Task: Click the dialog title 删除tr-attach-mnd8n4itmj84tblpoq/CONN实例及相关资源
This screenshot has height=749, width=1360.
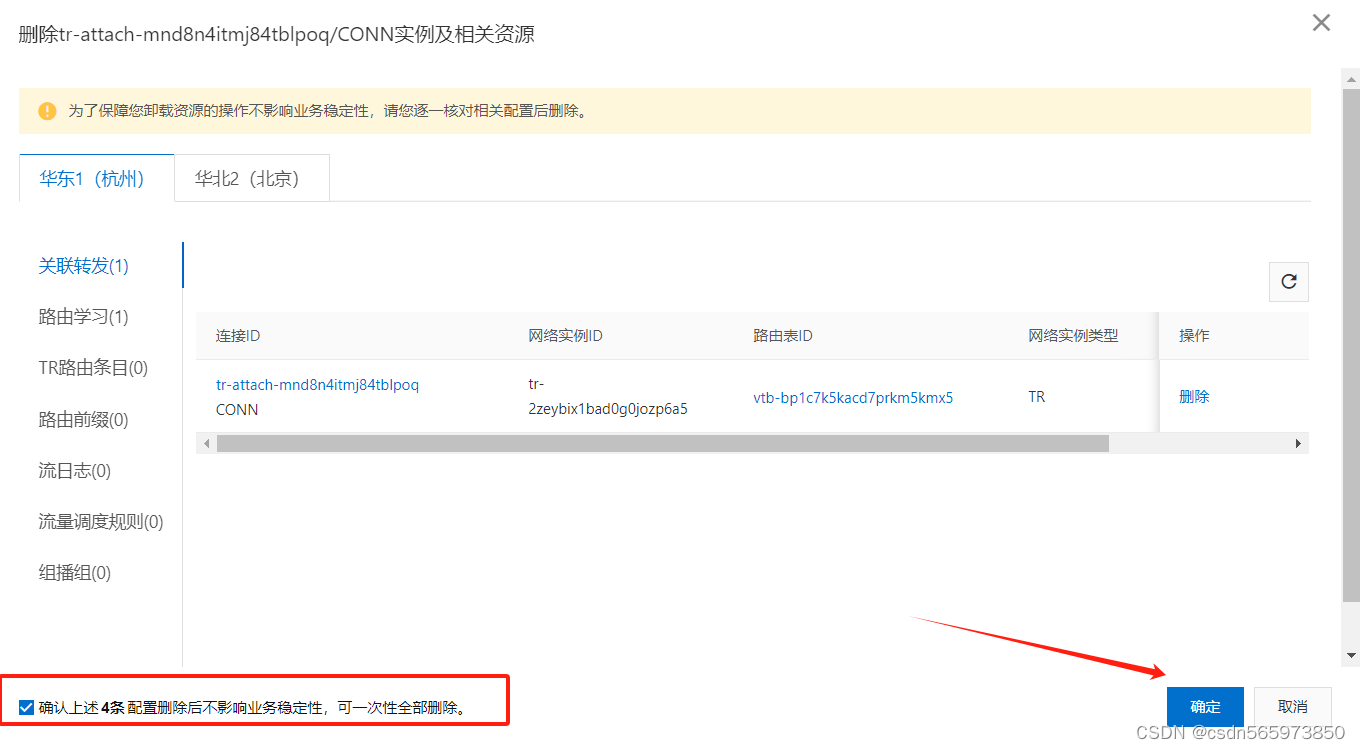Action: point(277,34)
